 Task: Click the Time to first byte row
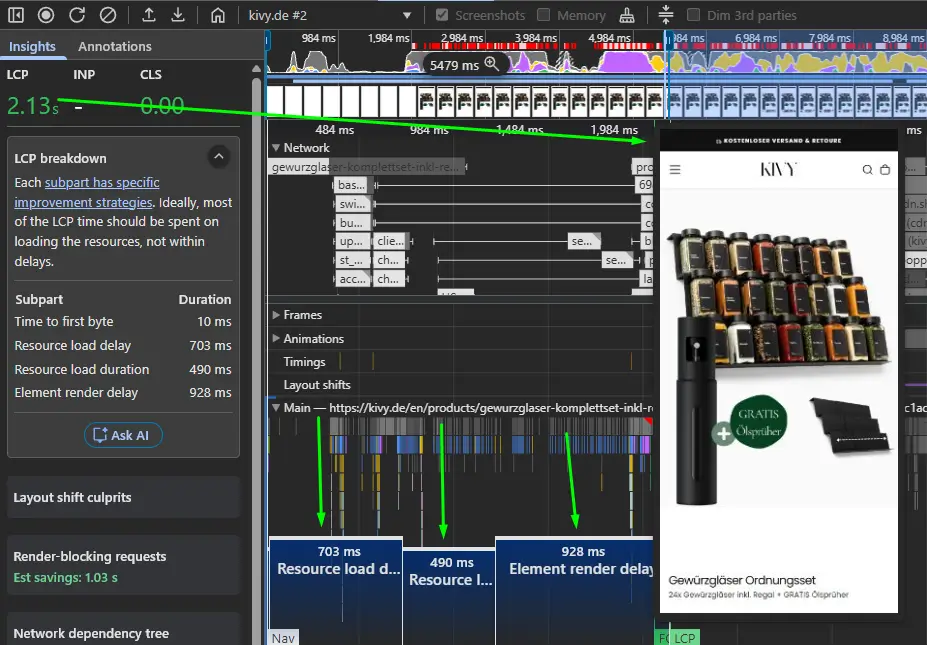pos(123,322)
